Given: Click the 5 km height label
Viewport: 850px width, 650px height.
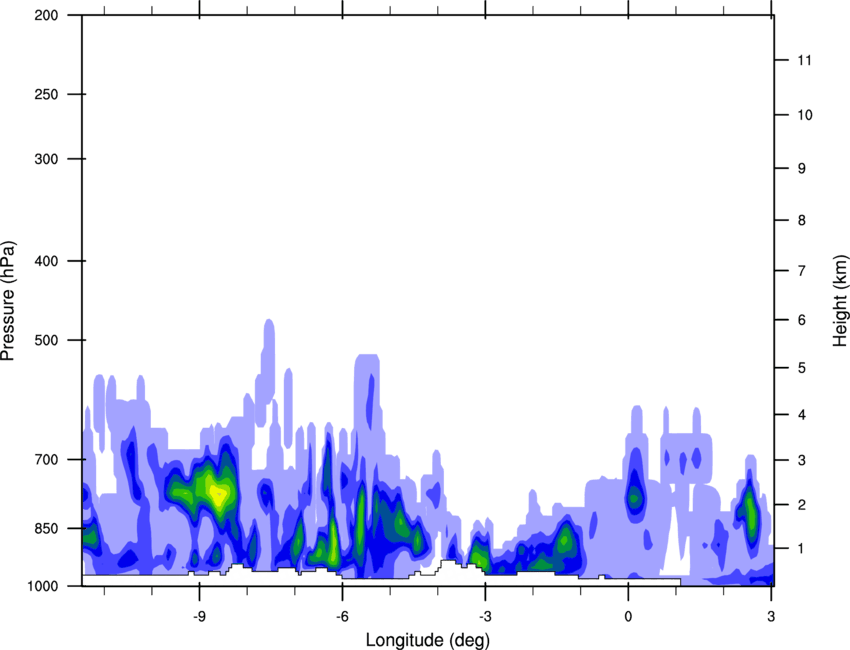Looking at the screenshot, I should (802, 368).
